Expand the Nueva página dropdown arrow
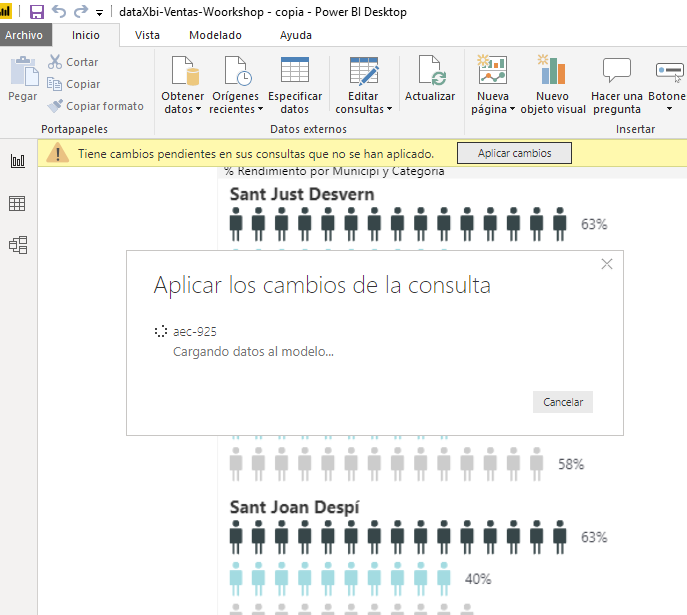687x615 pixels. pos(512,109)
